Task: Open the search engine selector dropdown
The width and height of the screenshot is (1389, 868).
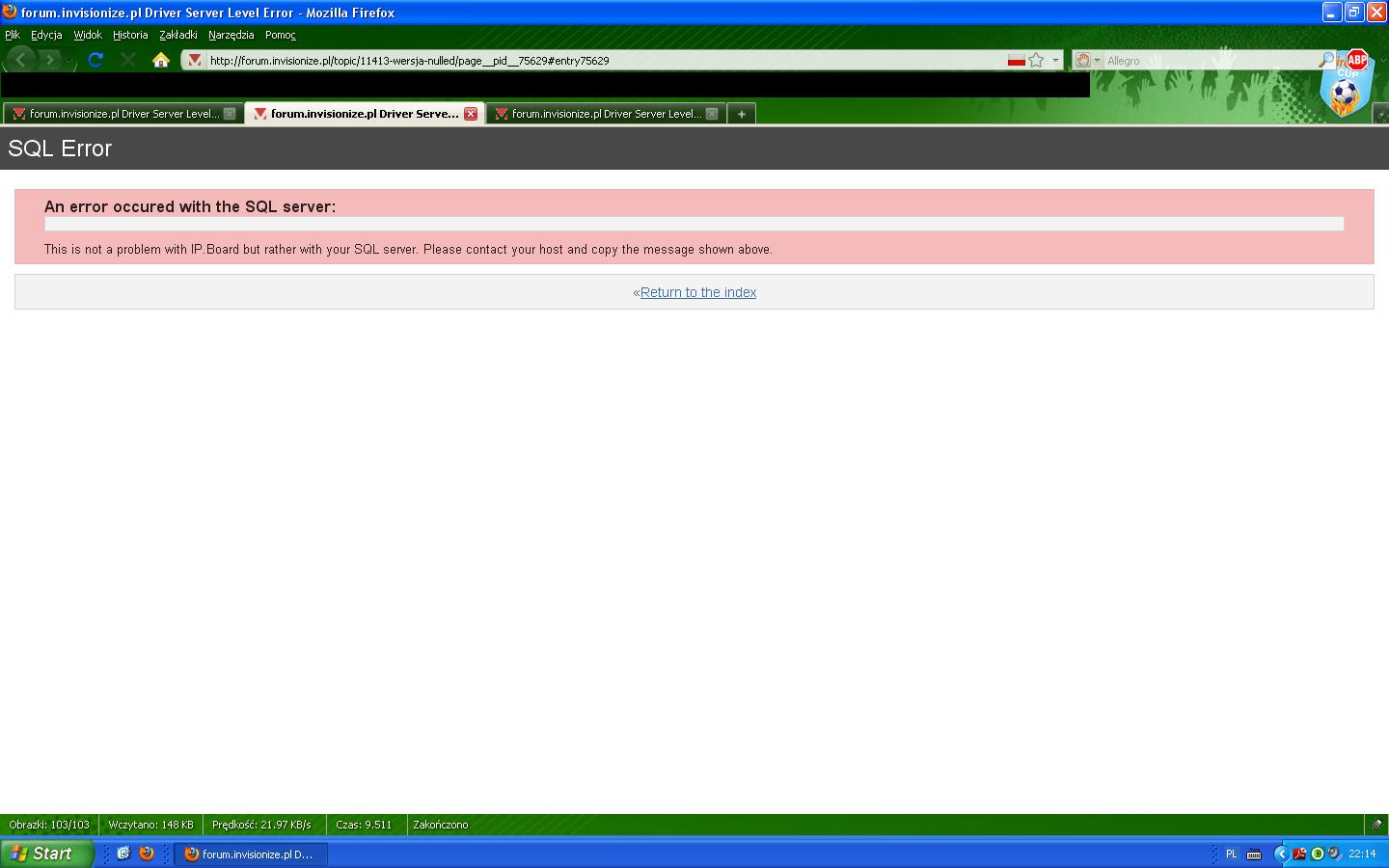Action: point(1097,60)
